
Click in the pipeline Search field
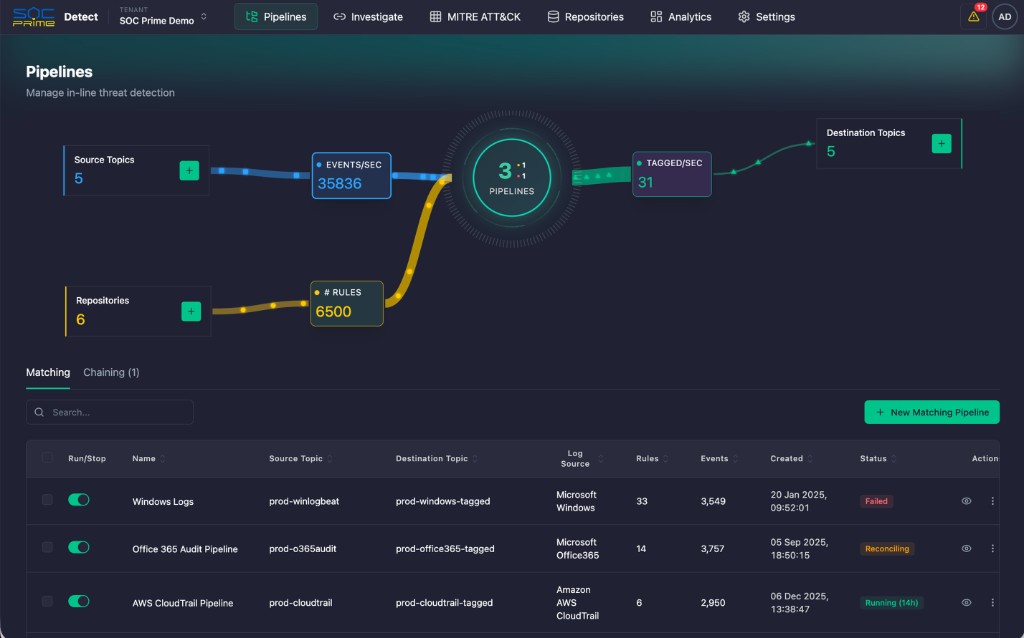(x=110, y=412)
